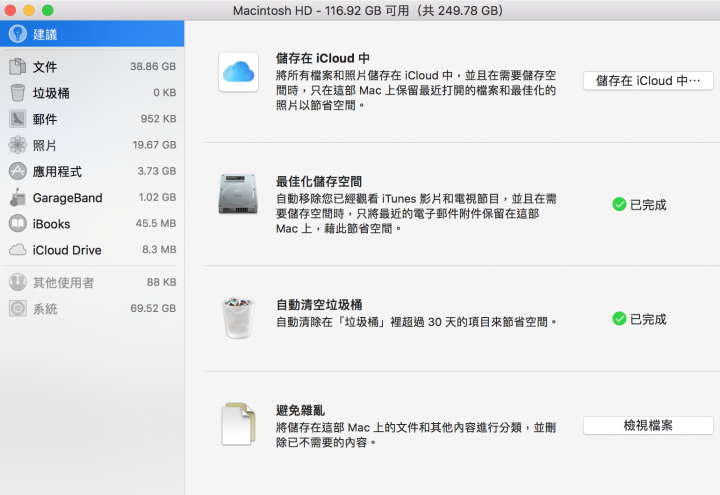
Task: Click green checkmark beside 最佳化儲存空間 已完成
Action: click(619, 204)
